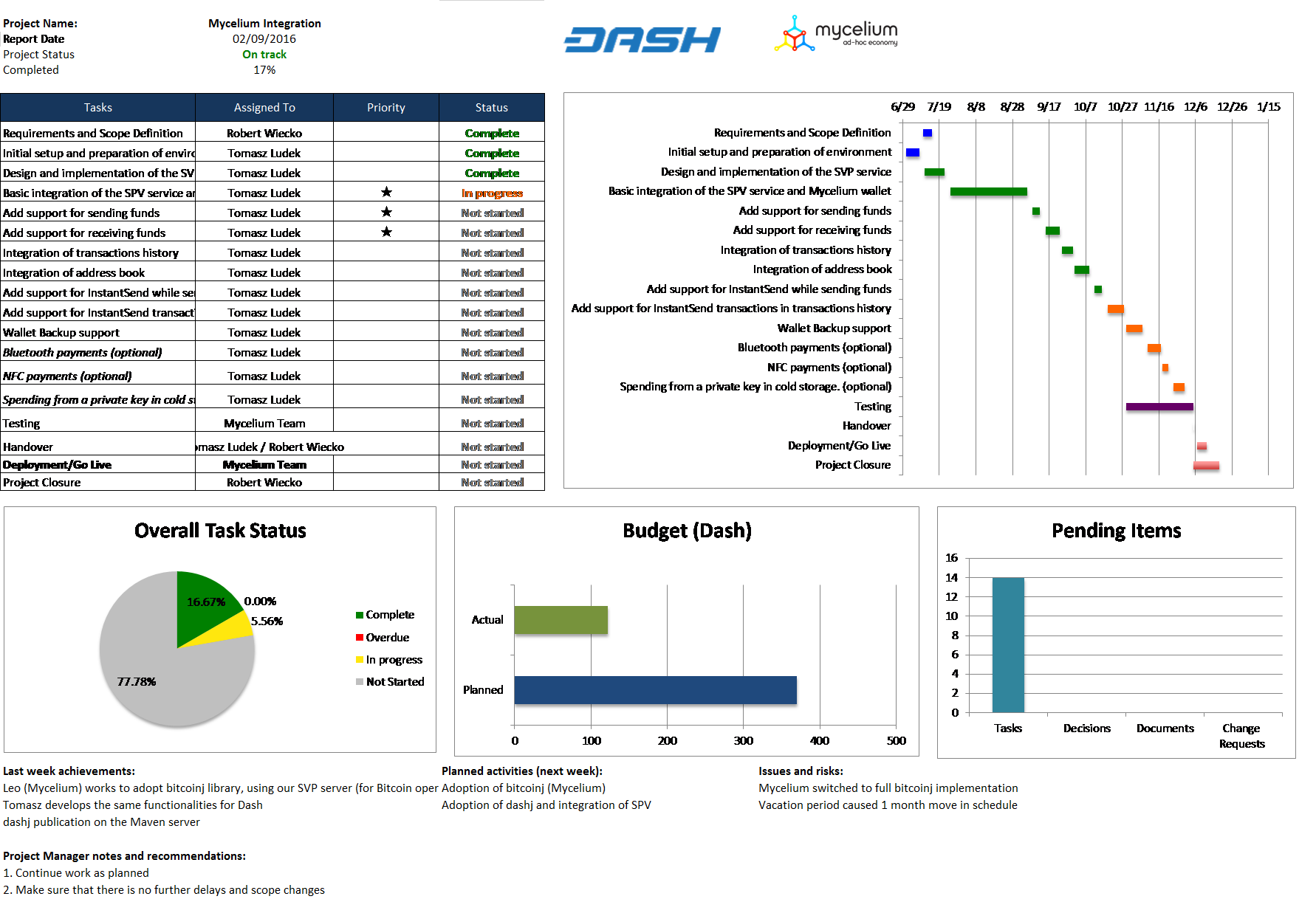Select 'Integration of address book' task cell

click(x=98, y=272)
